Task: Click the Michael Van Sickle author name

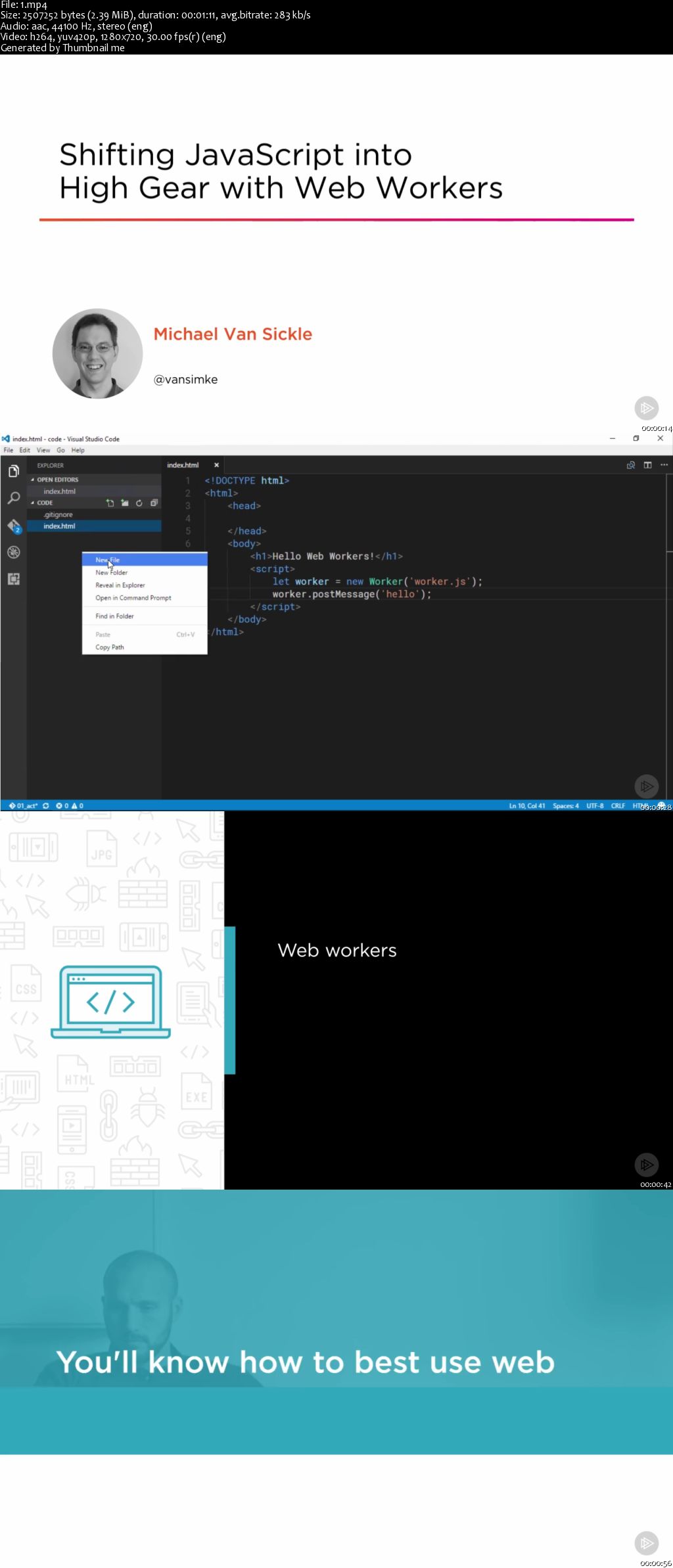Action: pos(233,334)
